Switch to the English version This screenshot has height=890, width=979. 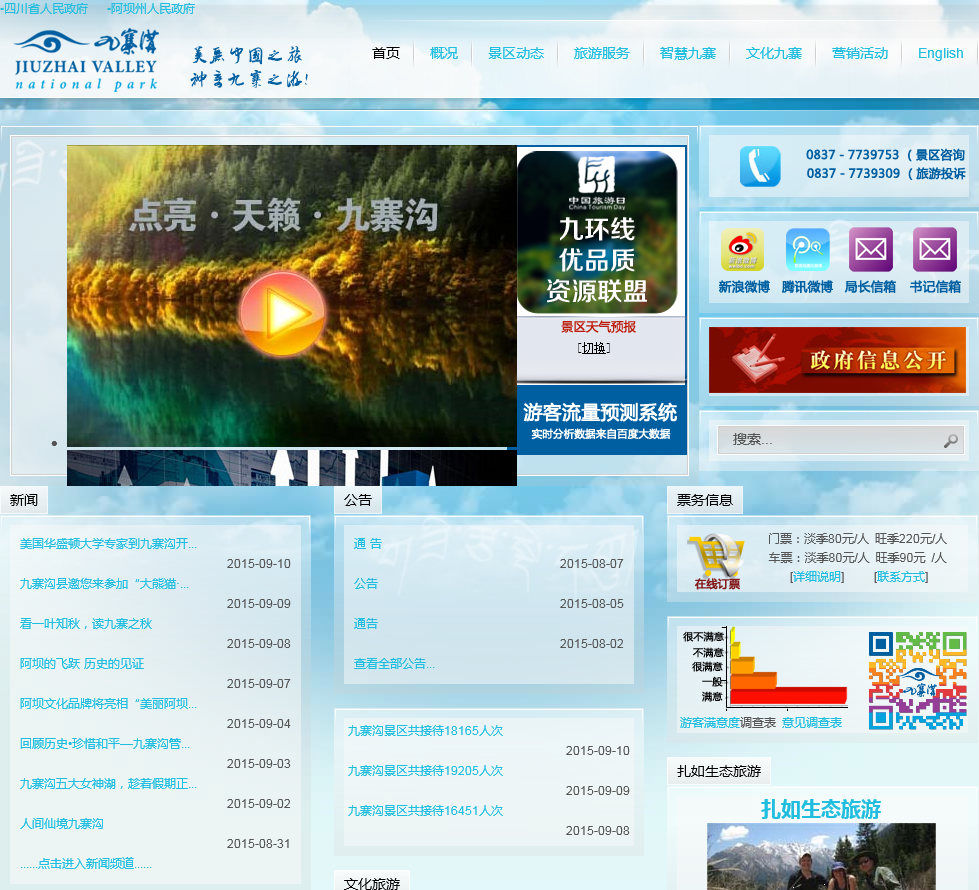(x=940, y=54)
